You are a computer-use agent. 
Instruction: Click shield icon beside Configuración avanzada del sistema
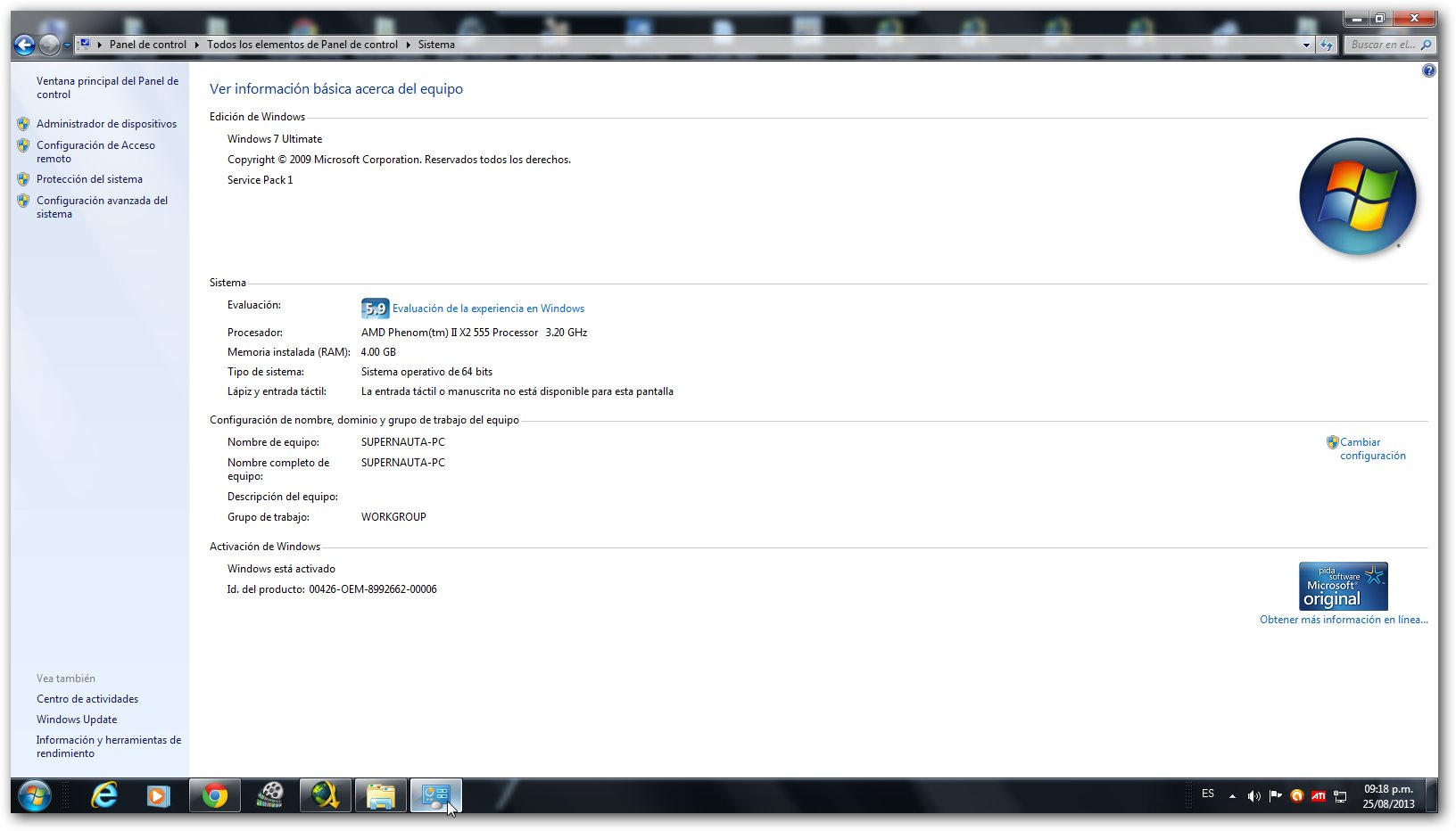[23, 201]
